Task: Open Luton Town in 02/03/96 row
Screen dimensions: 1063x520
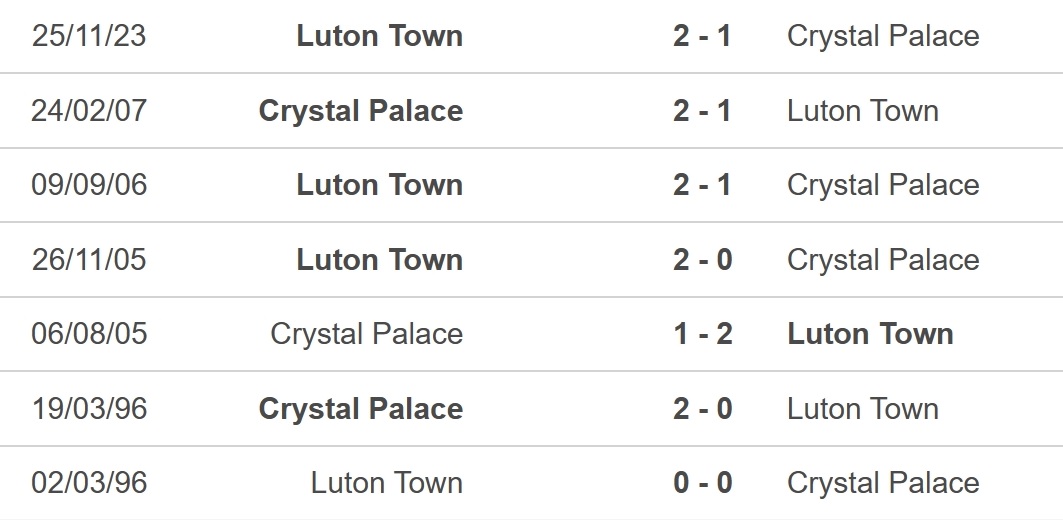Action: pyautogui.click(x=387, y=483)
